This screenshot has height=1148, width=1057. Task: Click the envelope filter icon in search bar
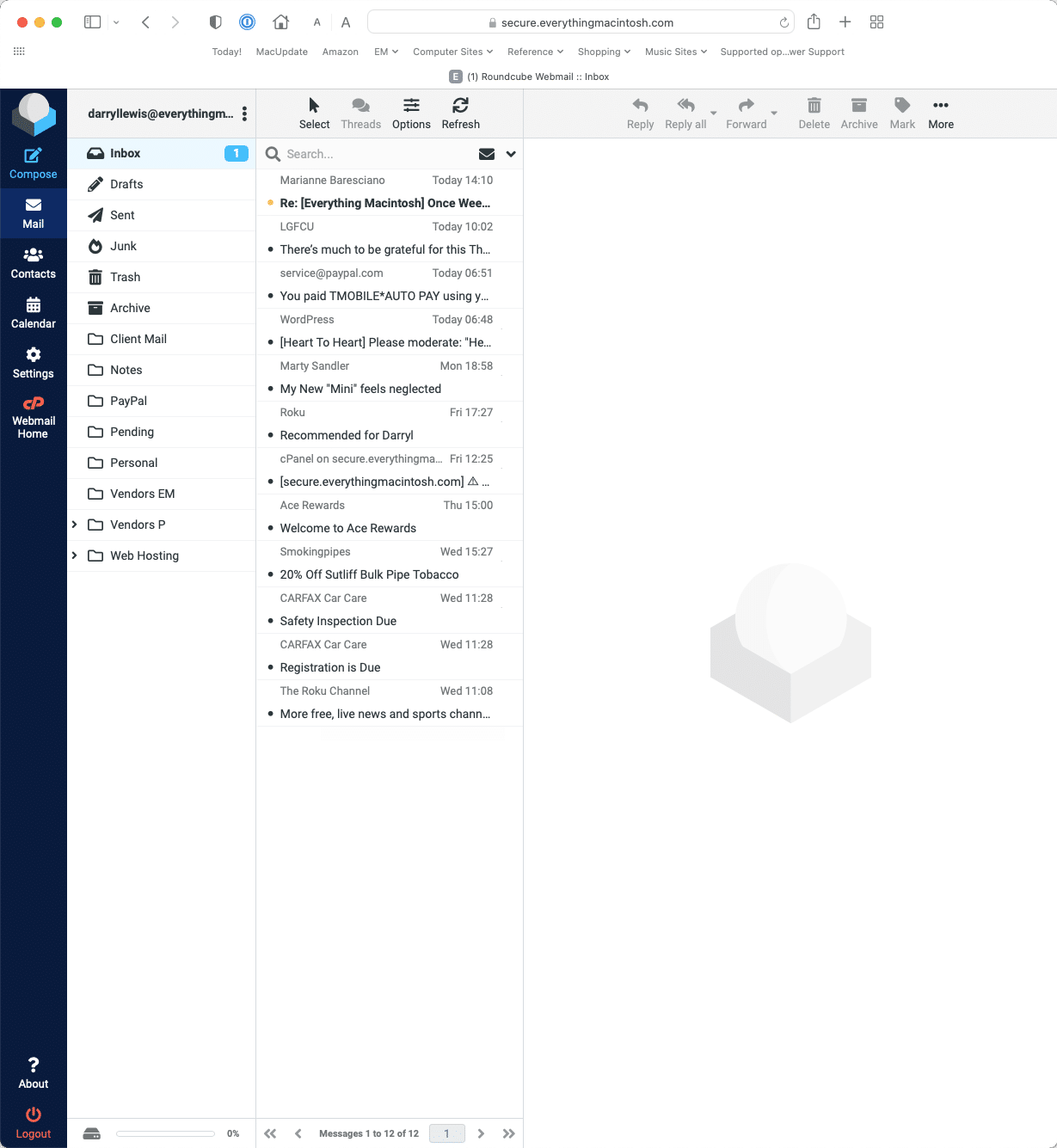point(487,154)
